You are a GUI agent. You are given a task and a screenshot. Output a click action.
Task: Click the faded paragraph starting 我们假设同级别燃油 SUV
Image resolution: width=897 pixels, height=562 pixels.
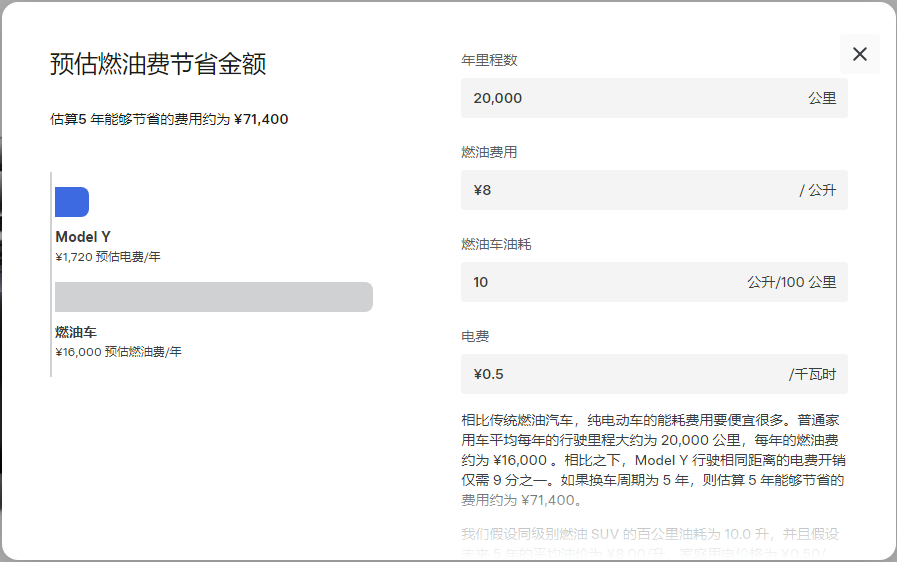(650, 543)
